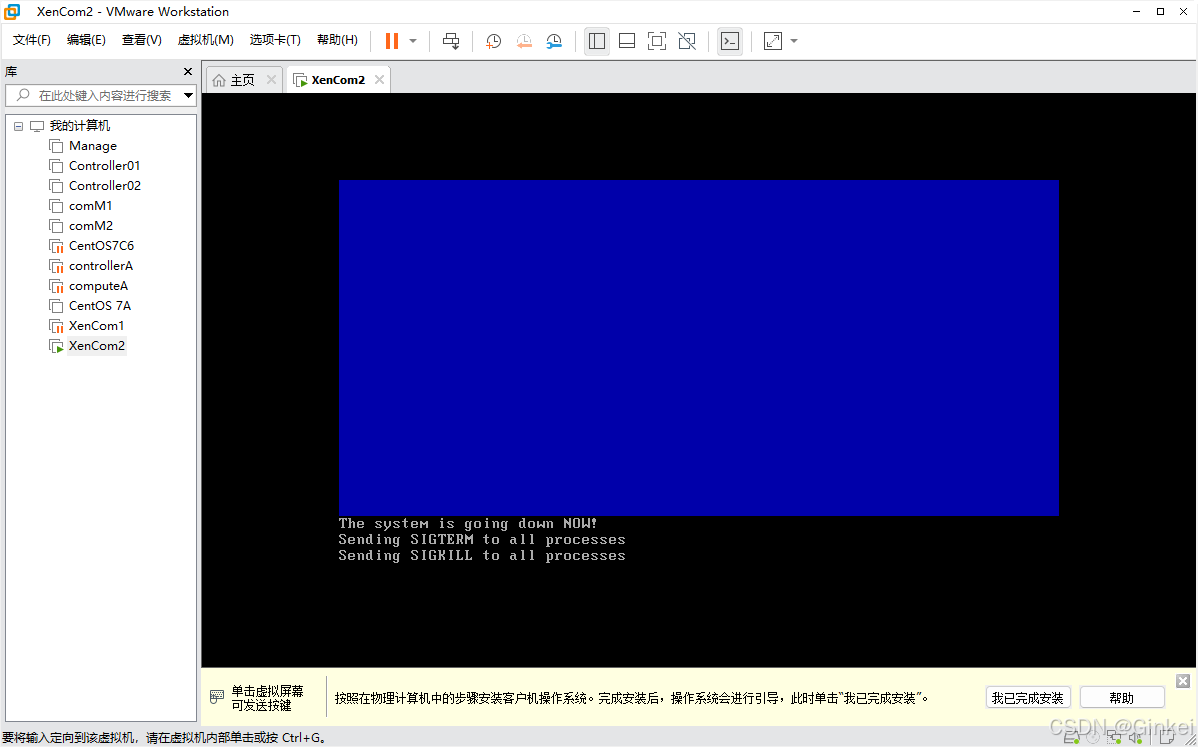Close the XenCom2 tab

coord(379,80)
